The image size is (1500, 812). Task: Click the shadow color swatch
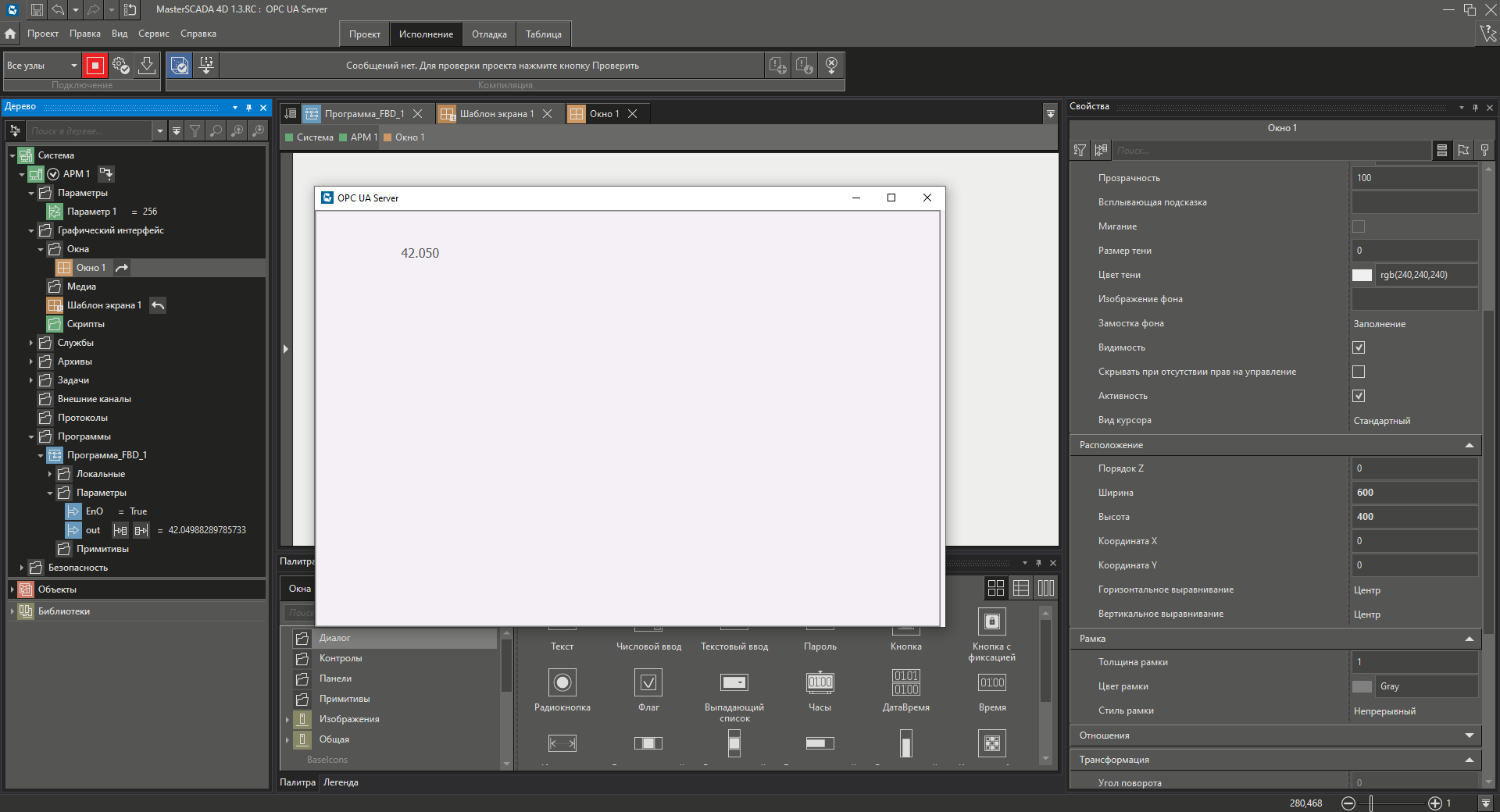point(1362,275)
